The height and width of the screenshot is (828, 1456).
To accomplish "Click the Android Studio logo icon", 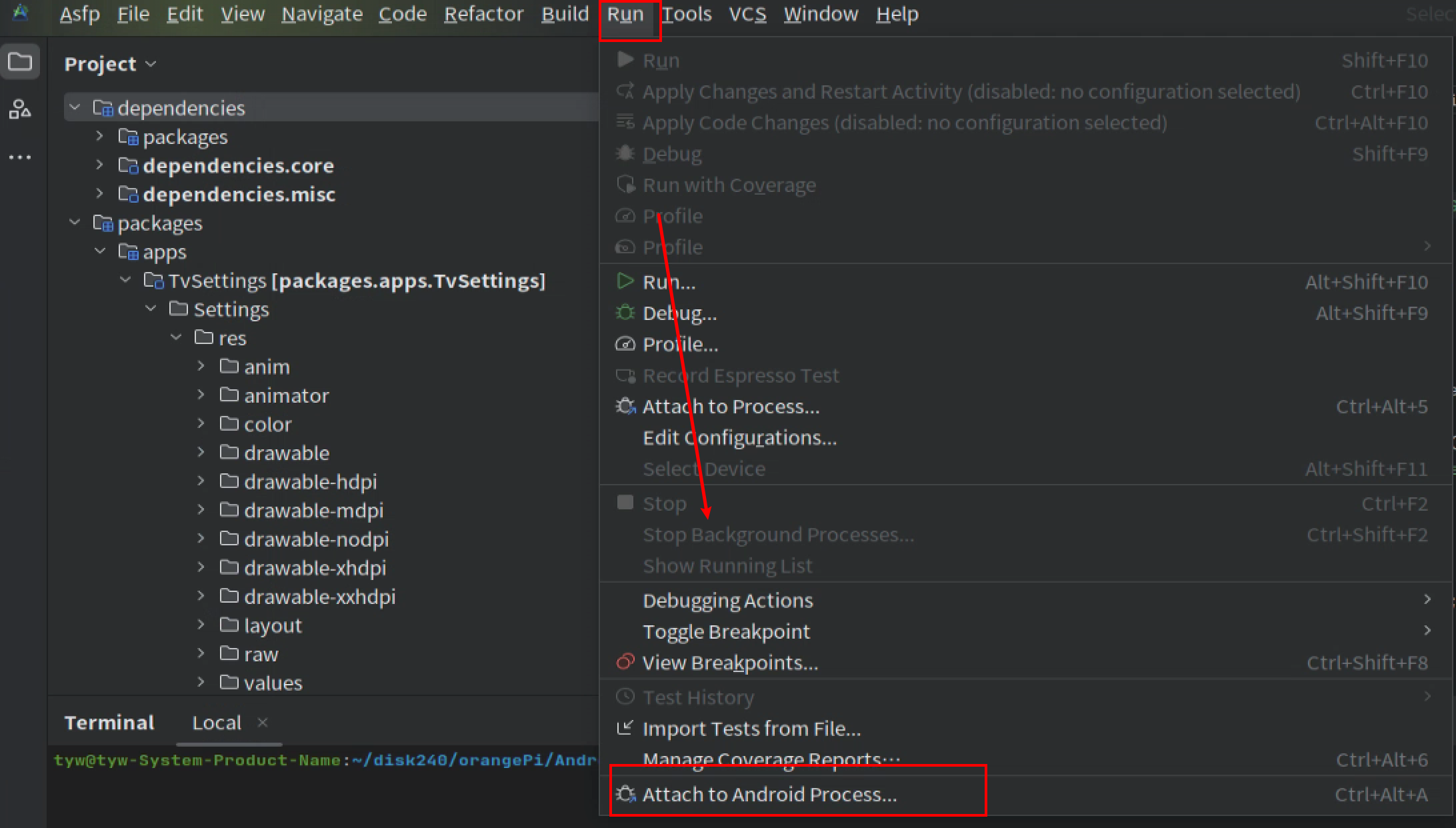I will pyautogui.click(x=21, y=13).
